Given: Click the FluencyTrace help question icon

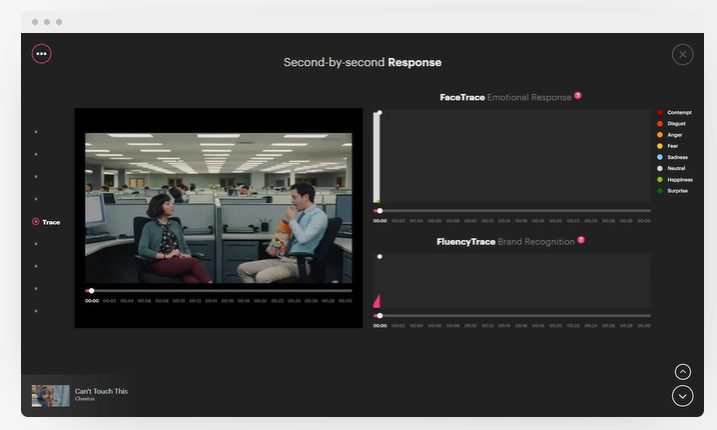Looking at the screenshot, I should tap(581, 240).
